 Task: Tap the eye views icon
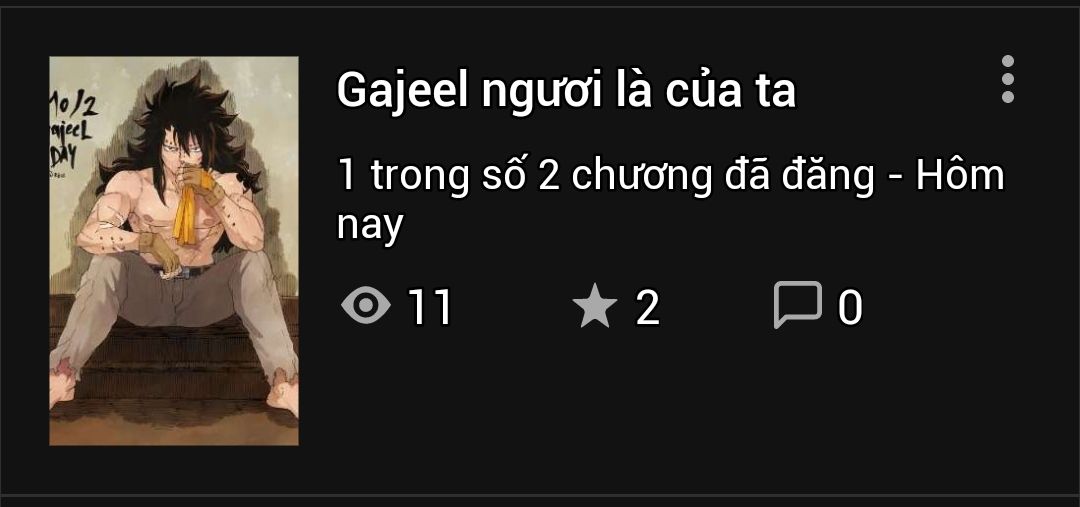[x=366, y=306]
